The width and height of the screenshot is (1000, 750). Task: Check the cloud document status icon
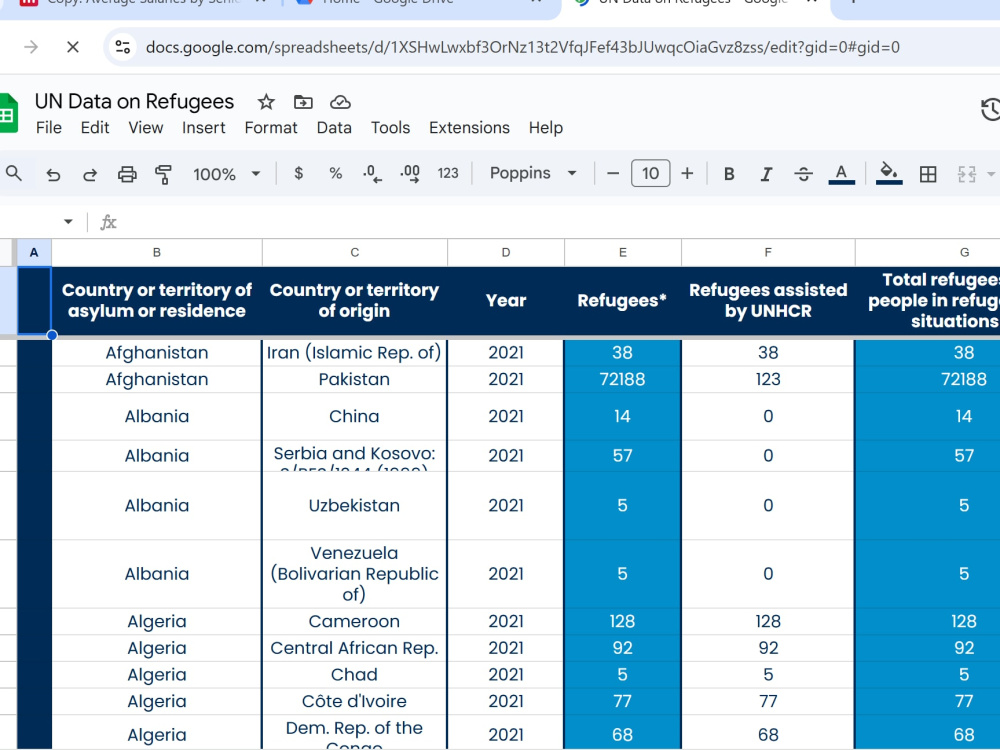(341, 102)
